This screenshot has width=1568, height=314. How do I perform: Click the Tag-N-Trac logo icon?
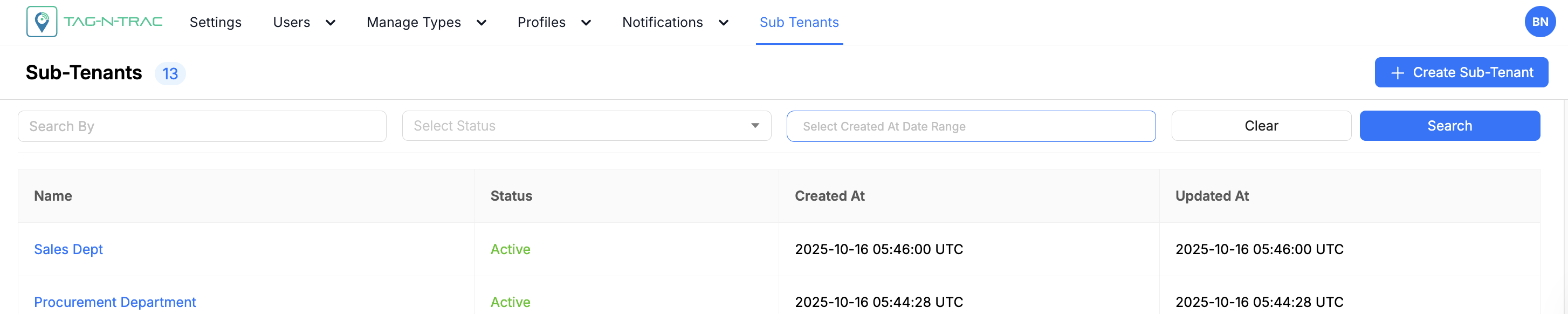[x=42, y=22]
